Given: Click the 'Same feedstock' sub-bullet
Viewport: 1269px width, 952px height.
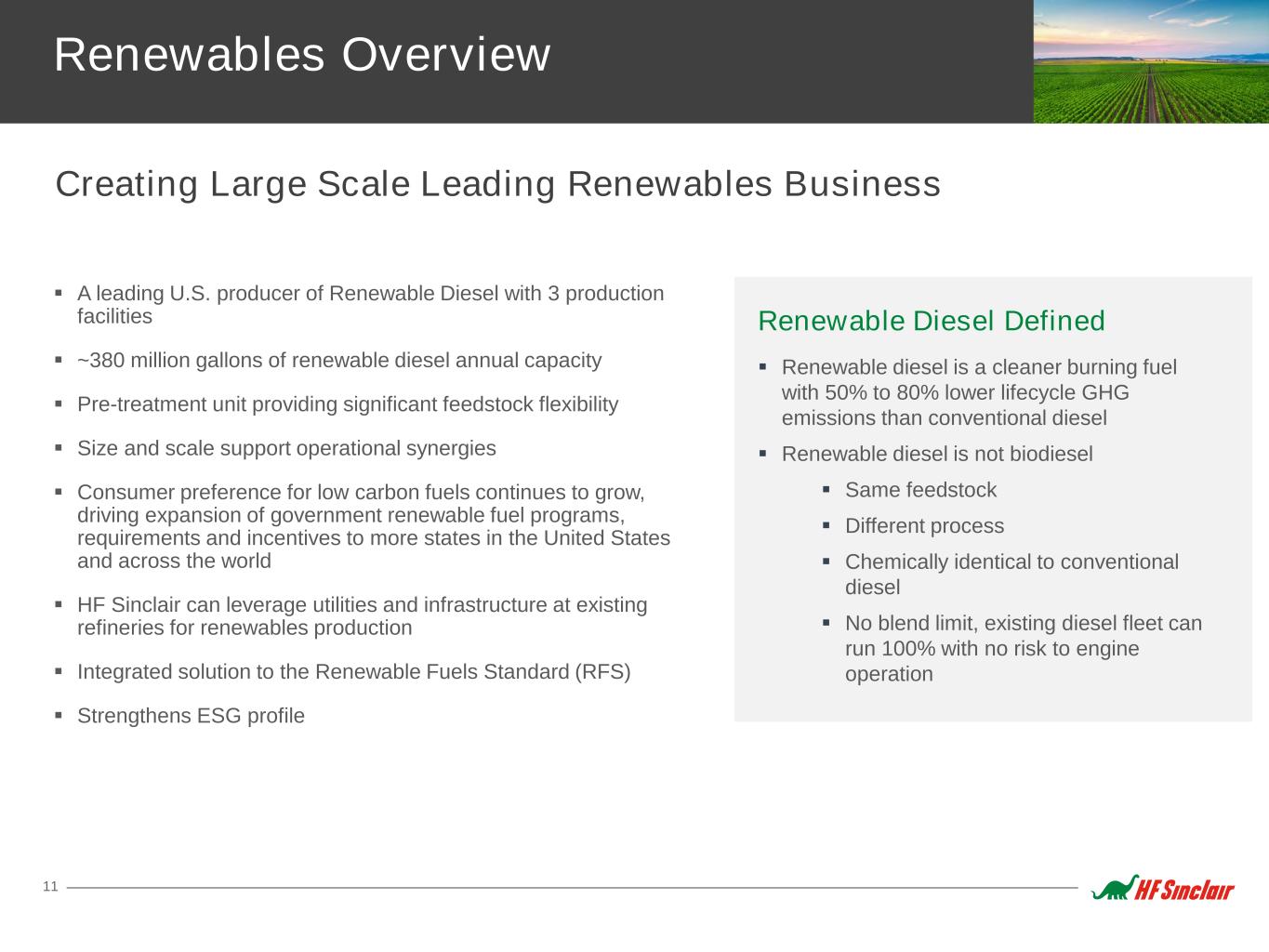Looking at the screenshot, I should 920,490.
